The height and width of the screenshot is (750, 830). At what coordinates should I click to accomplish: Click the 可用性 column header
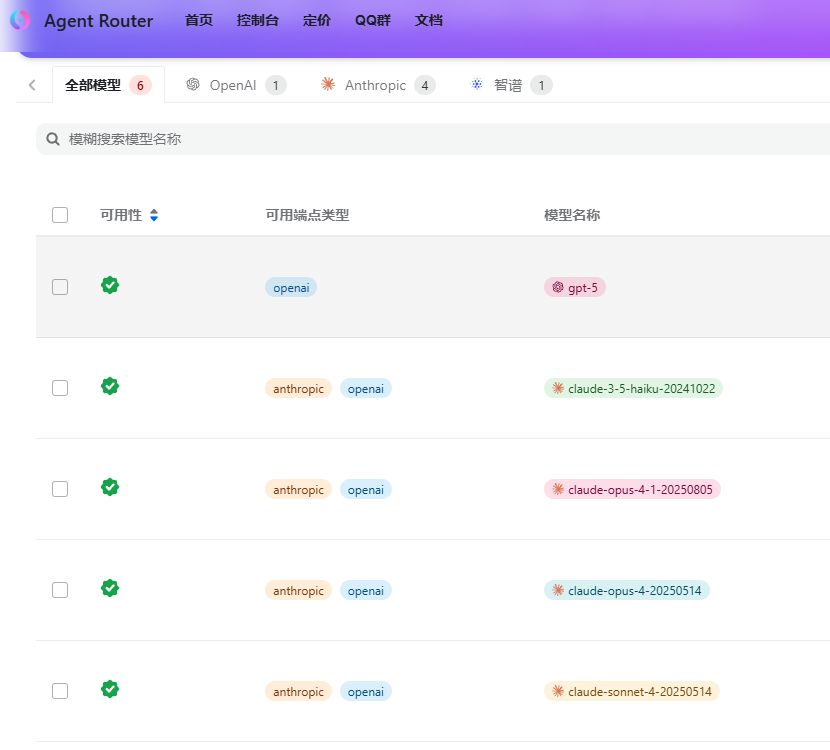pos(121,215)
